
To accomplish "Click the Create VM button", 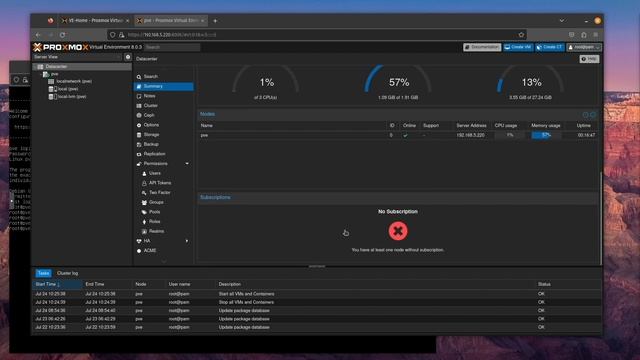I will click(x=518, y=47).
